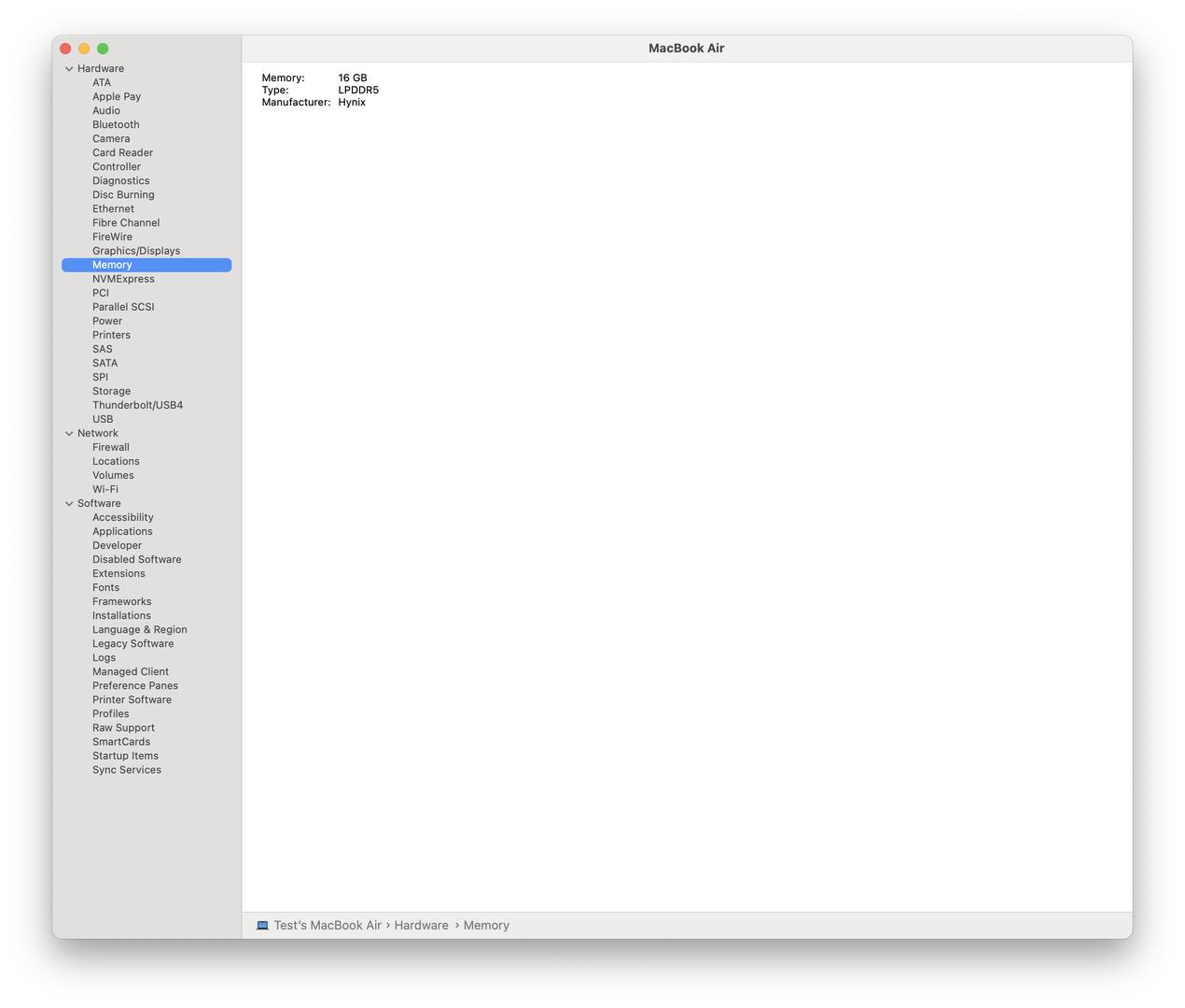1185x1008 pixels.
Task: Select Printers under Hardware
Action: [x=111, y=335]
